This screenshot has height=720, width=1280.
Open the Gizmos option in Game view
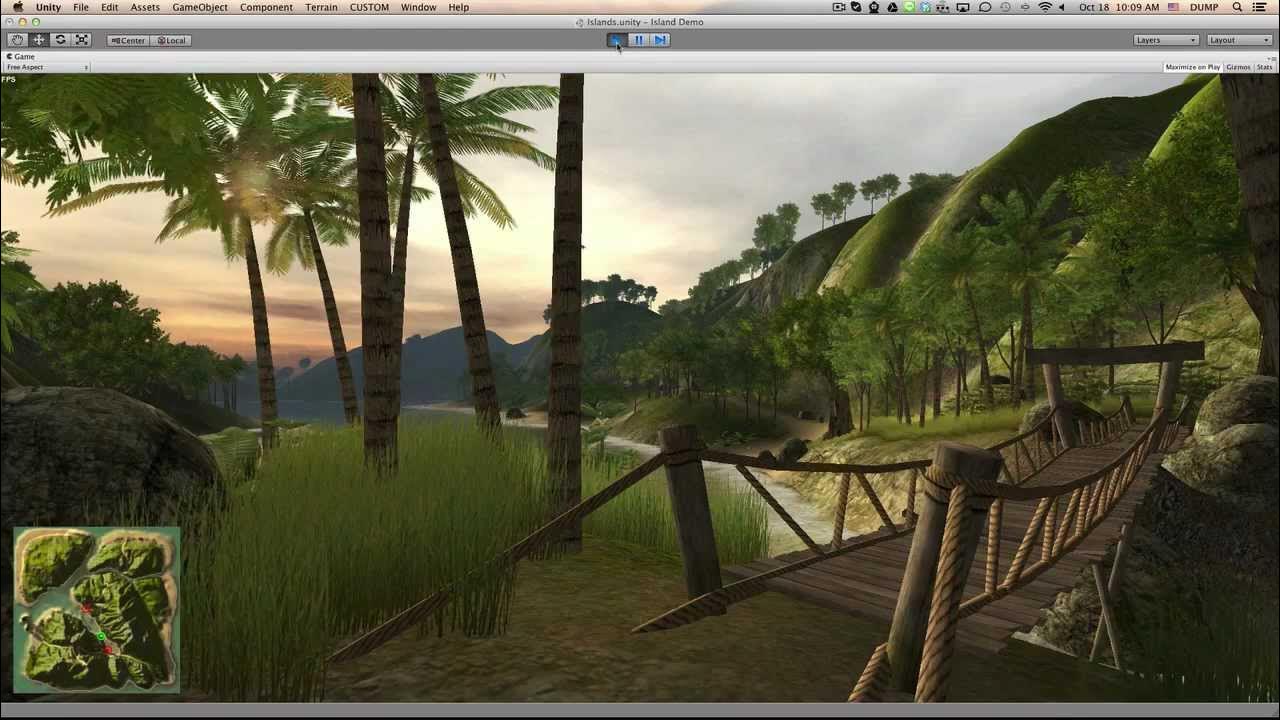pyautogui.click(x=1238, y=67)
